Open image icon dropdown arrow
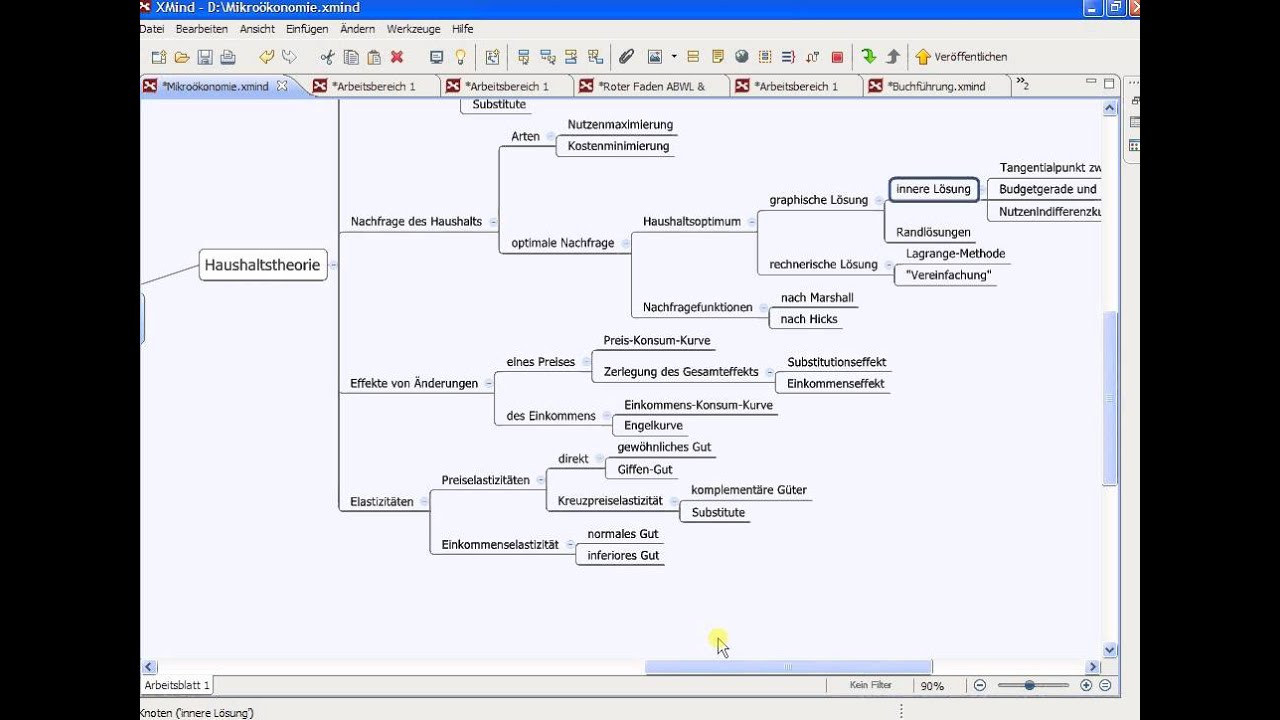Viewport: 1280px width, 720px height. click(x=674, y=57)
